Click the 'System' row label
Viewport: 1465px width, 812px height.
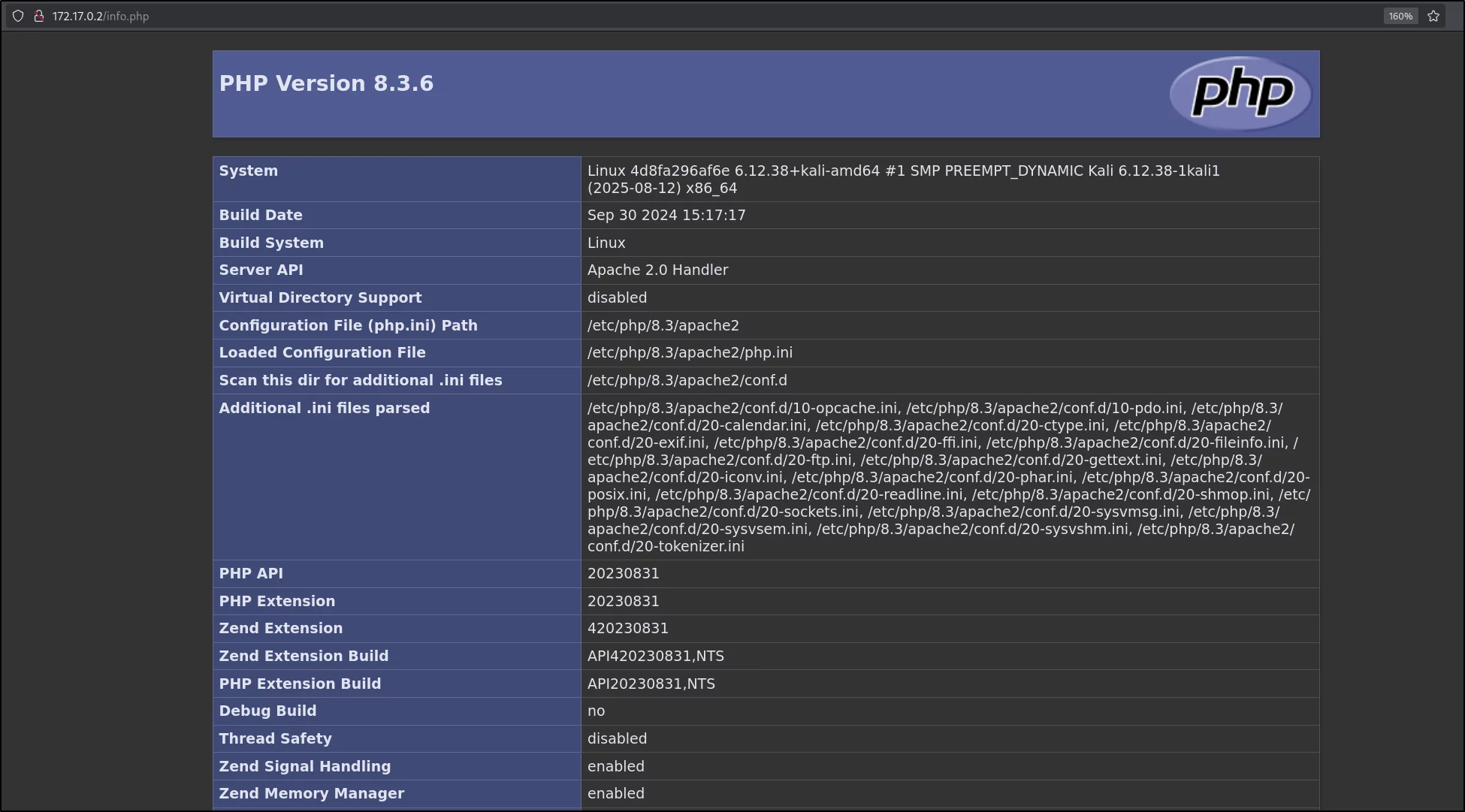[249, 171]
